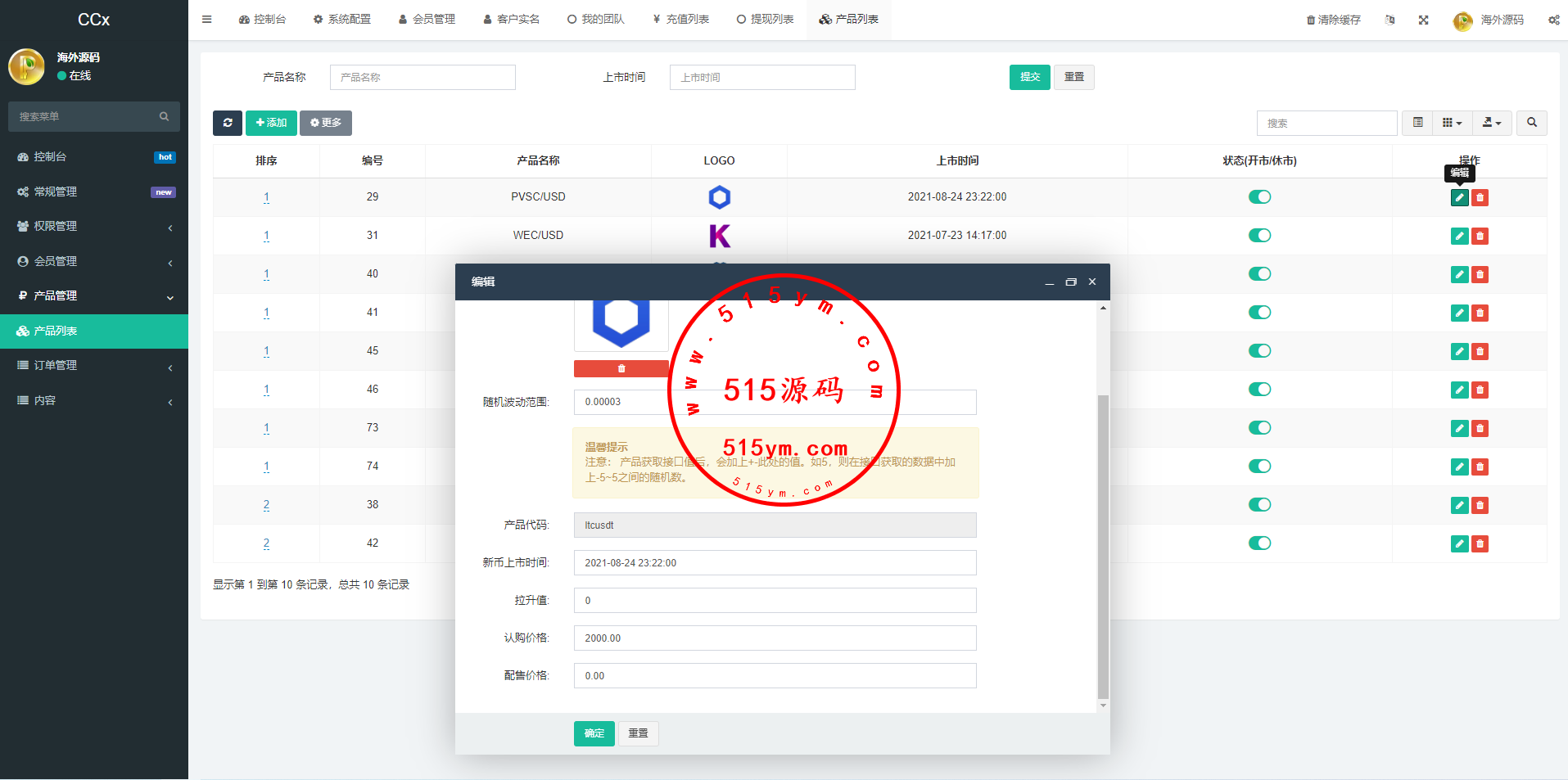Click the red delete icon under logo image

click(x=621, y=369)
